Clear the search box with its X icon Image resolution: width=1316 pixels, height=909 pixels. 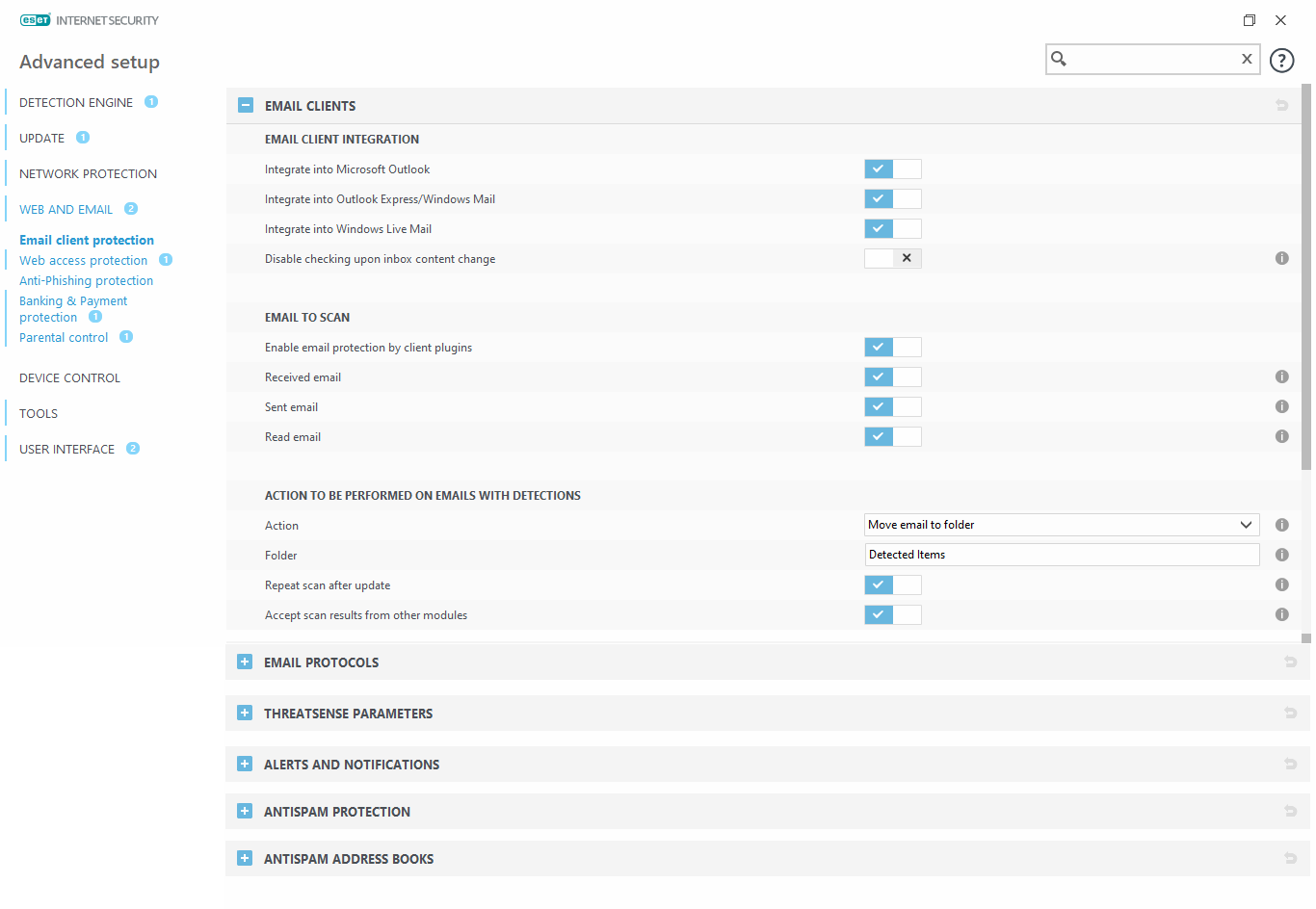tap(1247, 59)
